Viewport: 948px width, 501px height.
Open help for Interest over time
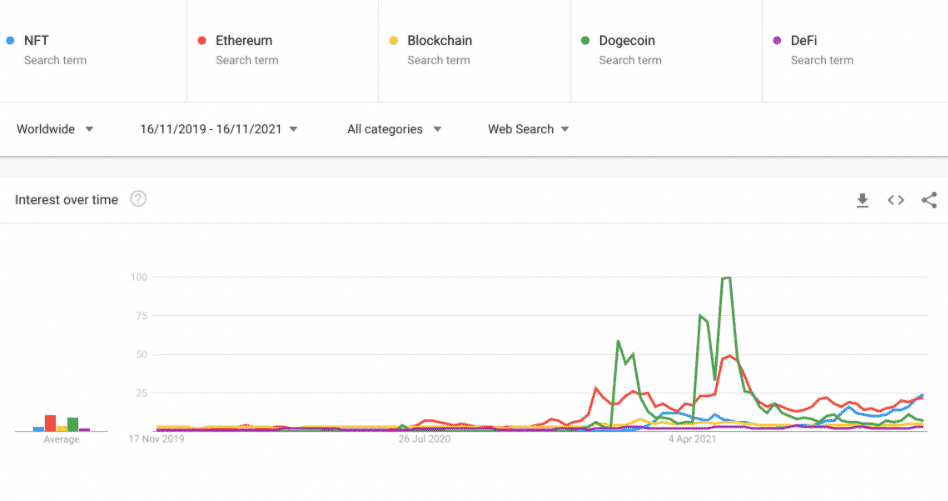[x=138, y=199]
